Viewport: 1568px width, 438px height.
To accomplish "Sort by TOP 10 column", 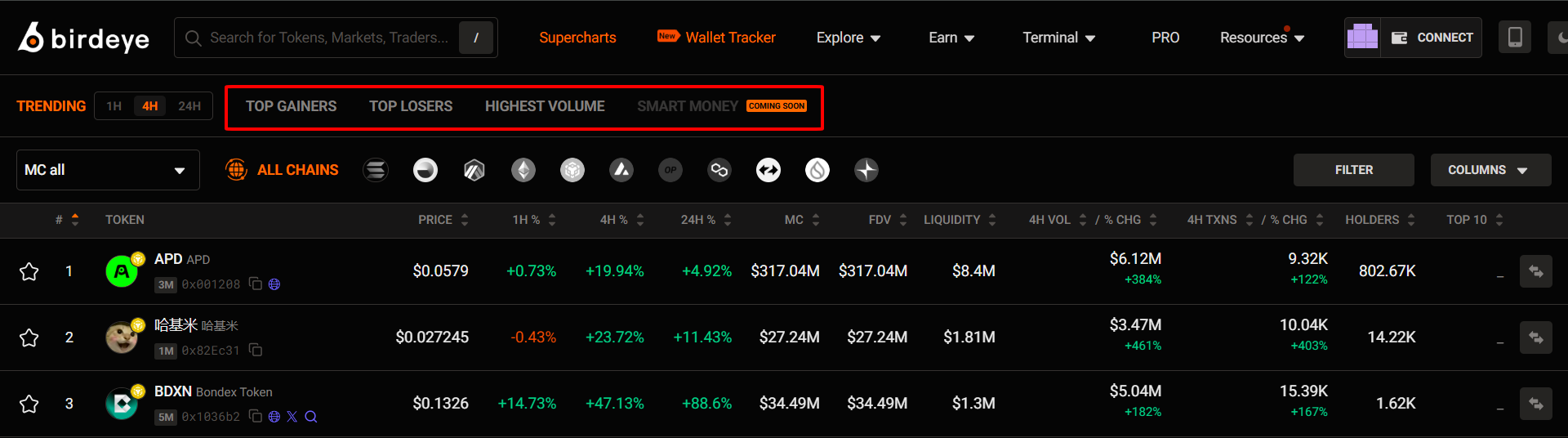I will click(1475, 220).
